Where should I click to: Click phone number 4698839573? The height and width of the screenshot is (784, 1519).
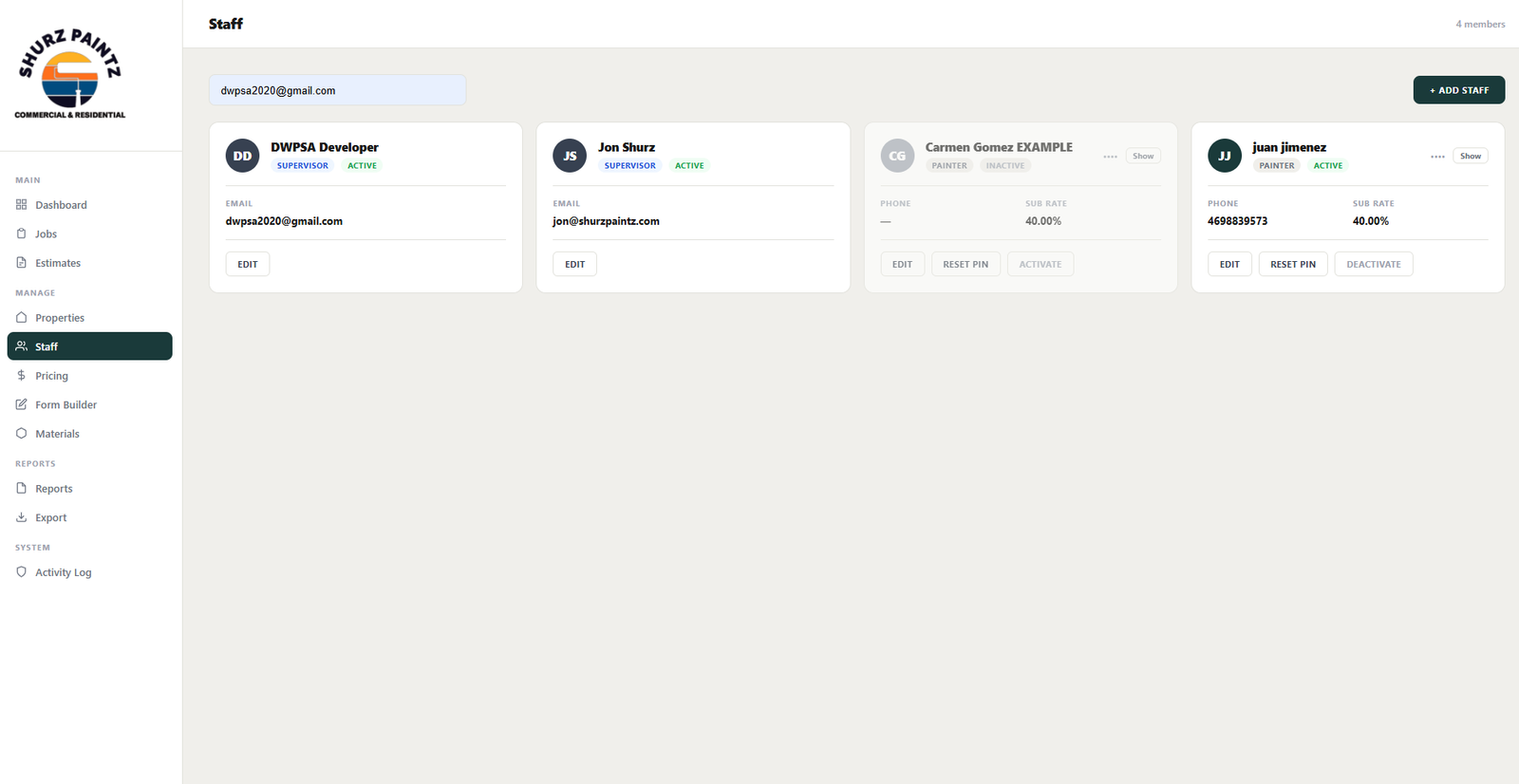tap(1237, 221)
